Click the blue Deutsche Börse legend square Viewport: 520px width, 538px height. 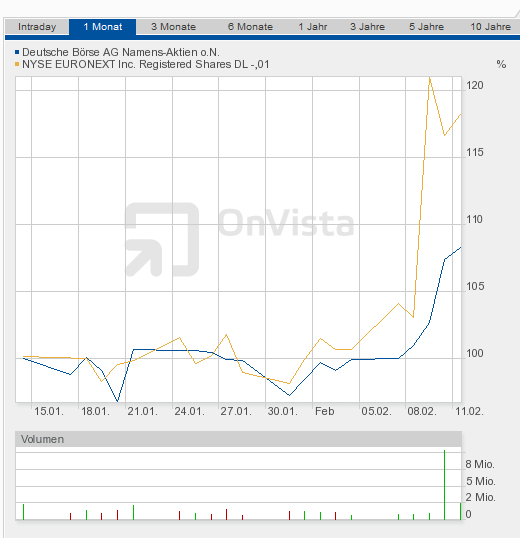pos(17,52)
